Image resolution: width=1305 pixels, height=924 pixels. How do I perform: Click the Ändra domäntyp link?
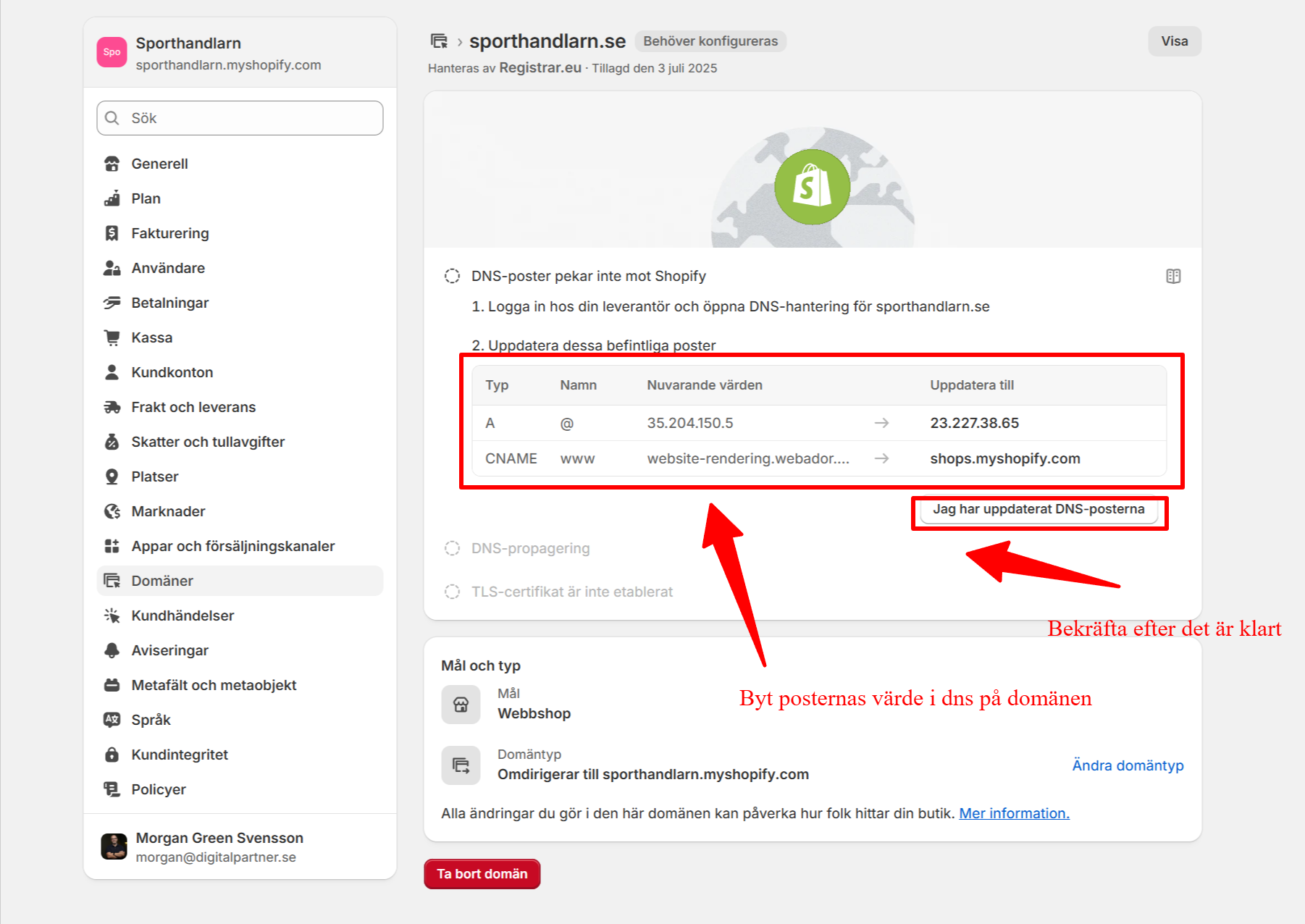click(1128, 765)
